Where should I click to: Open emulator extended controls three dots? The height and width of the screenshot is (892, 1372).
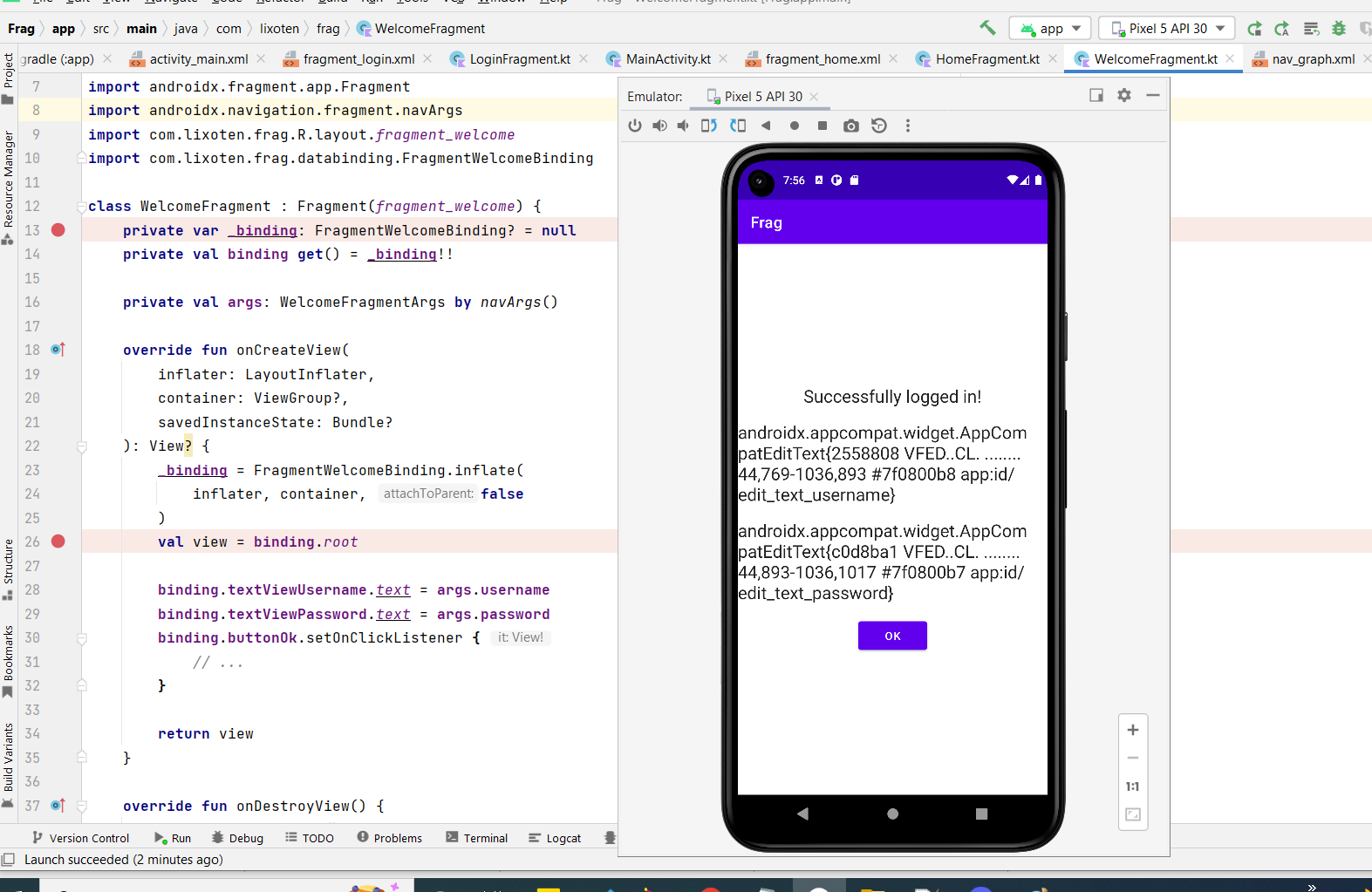(x=908, y=126)
